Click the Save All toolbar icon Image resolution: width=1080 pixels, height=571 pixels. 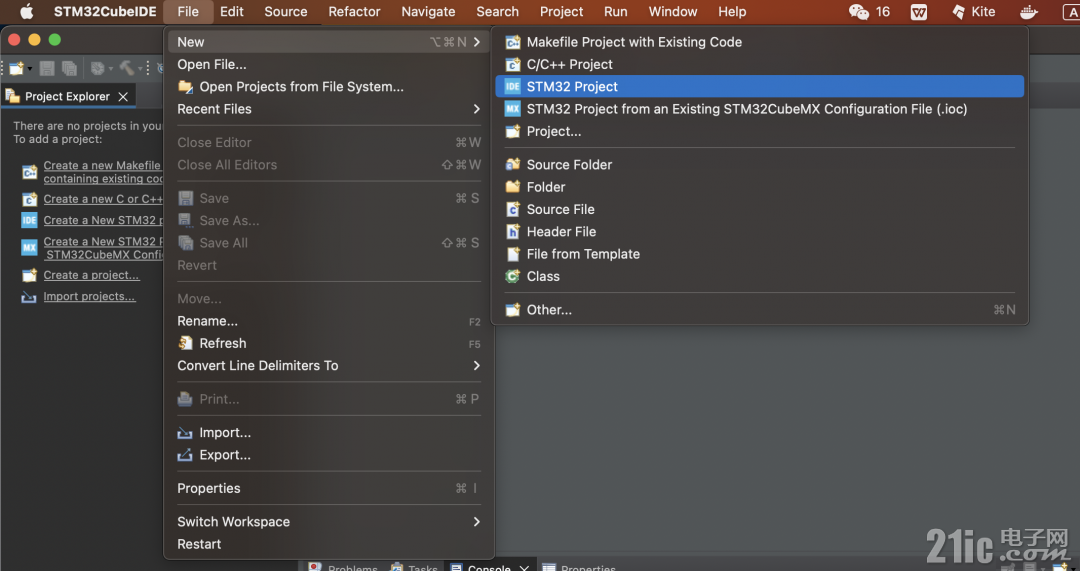[69, 68]
